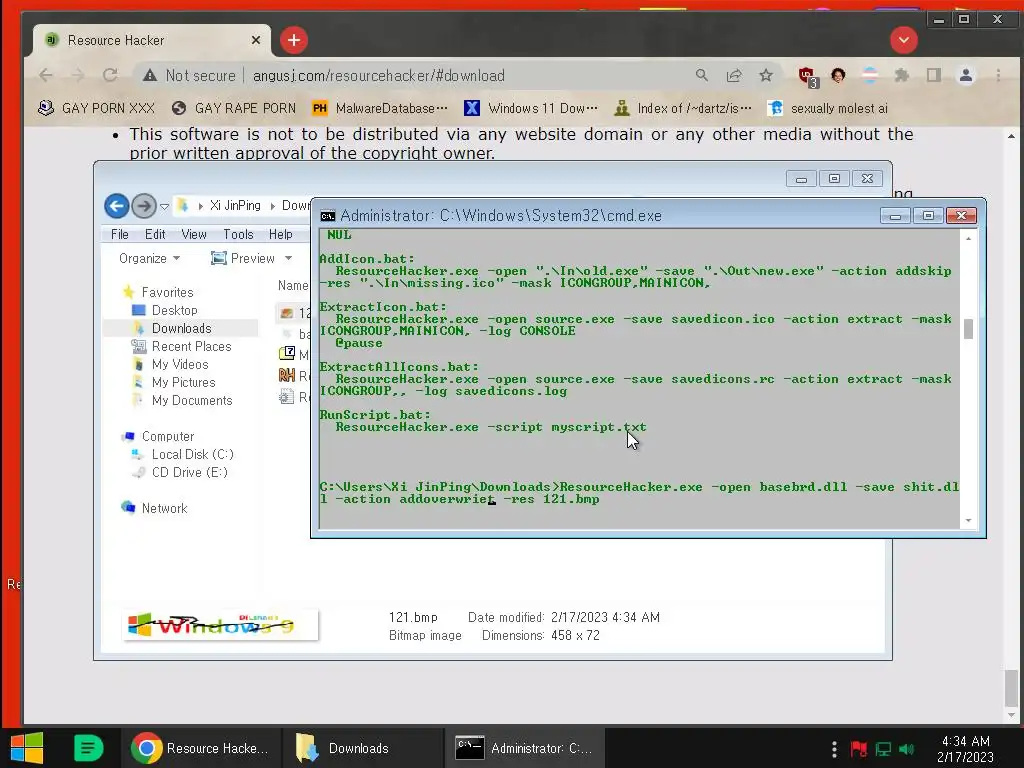Image resolution: width=1024 pixels, height=768 pixels.
Task: Click the avatar face extension icon
Action: click(x=839, y=76)
